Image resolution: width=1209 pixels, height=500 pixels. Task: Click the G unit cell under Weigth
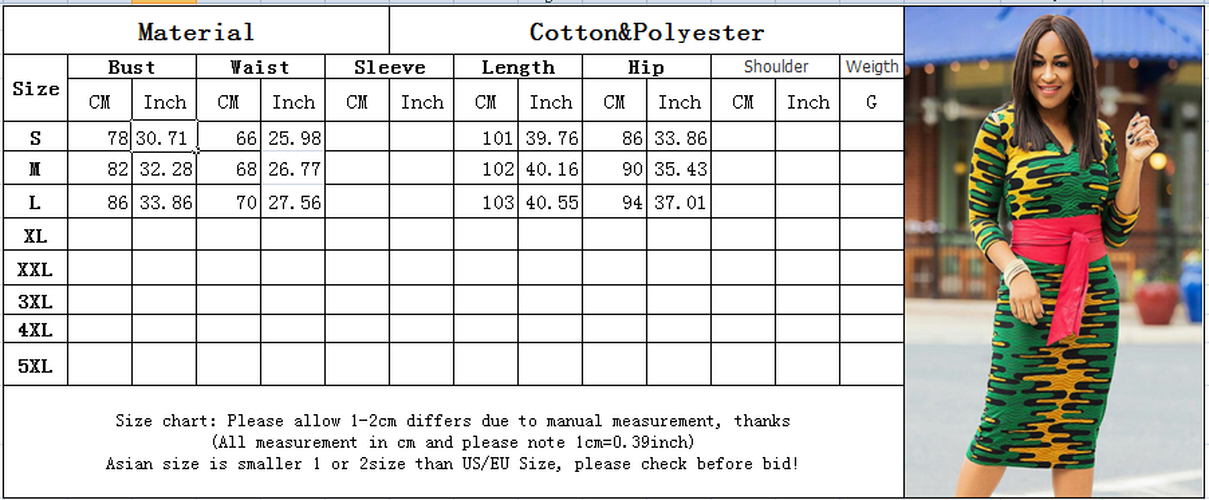point(871,102)
